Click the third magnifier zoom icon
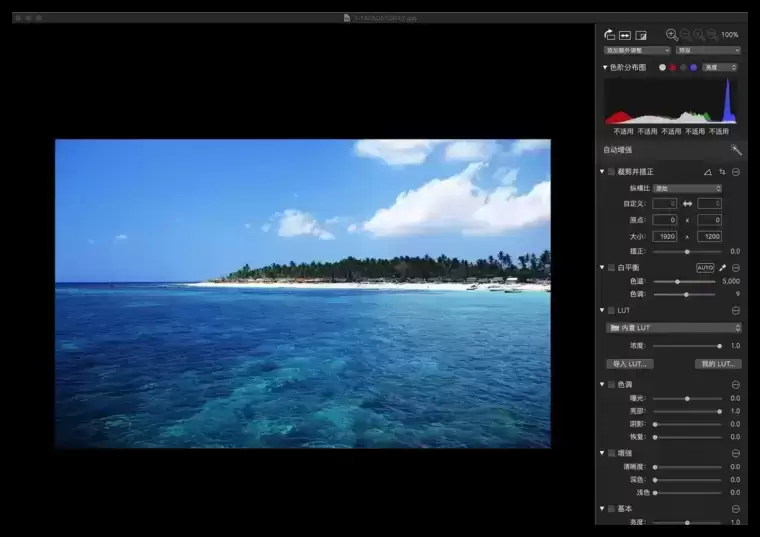Screen dimensions: 760x537 [x=698, y=35]
